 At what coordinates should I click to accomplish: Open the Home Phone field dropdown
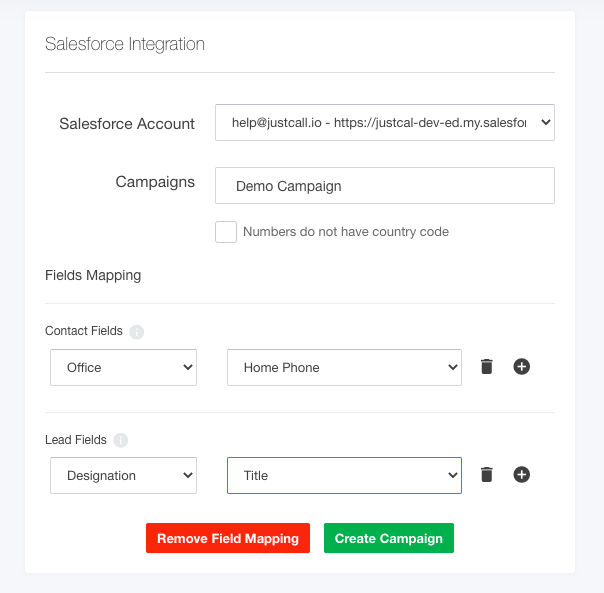(x=344, y=368)
